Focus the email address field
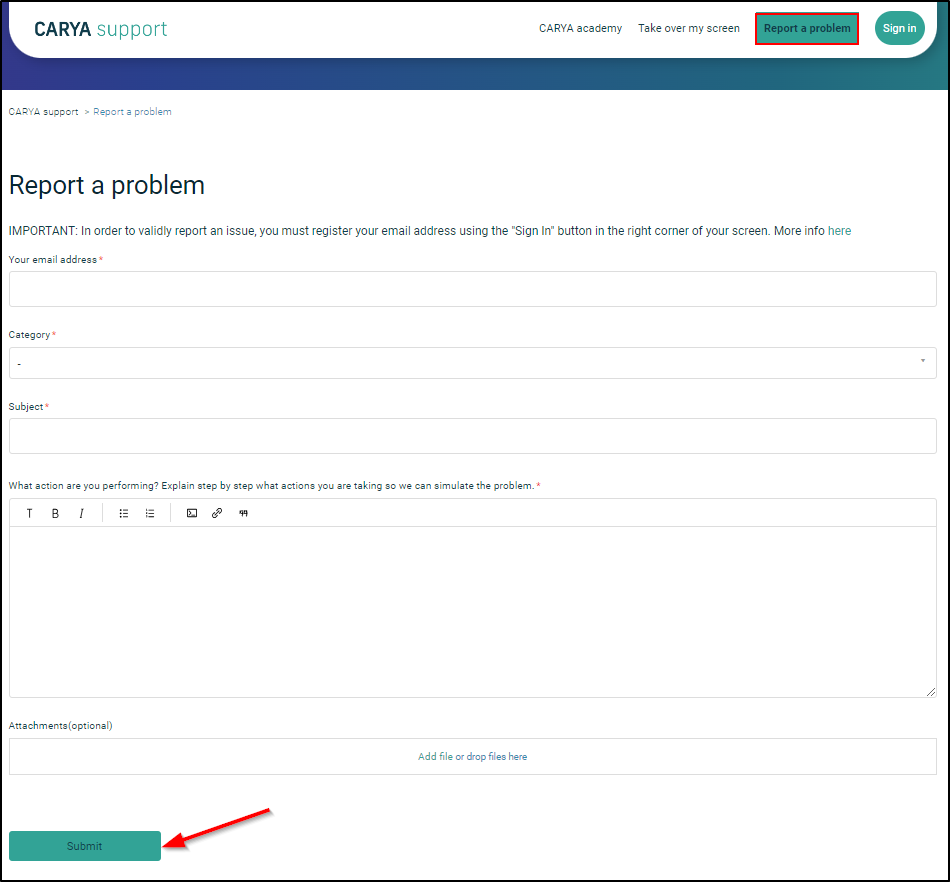This screenshot has height=882, width=950. pyautogui.click(x=473, y=289)
